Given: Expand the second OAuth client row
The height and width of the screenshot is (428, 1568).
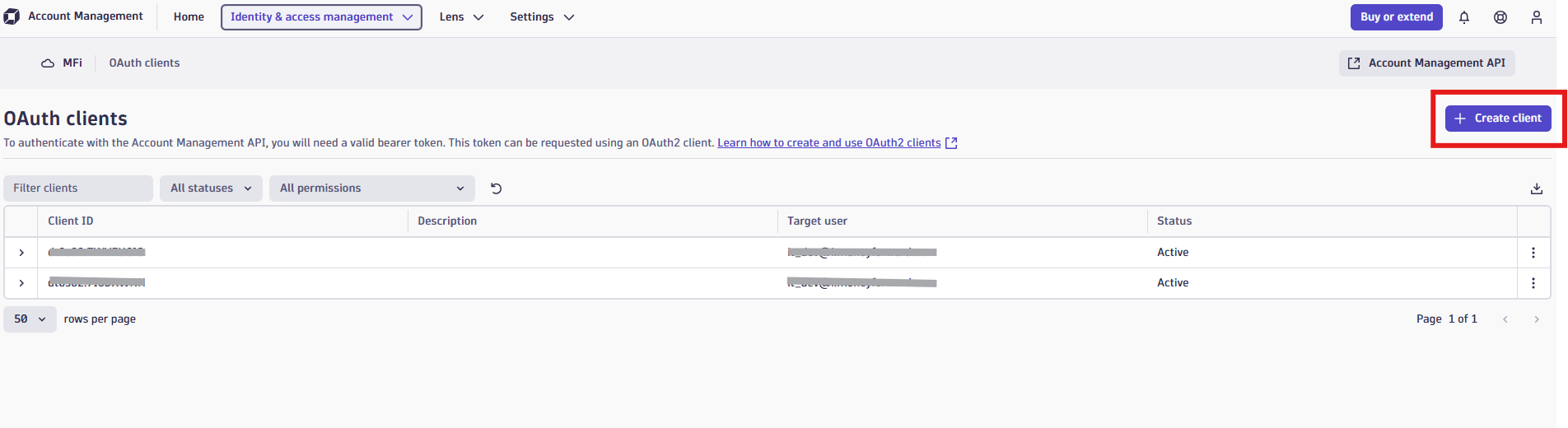Looking at the screenshot, I should pos(21,283).
